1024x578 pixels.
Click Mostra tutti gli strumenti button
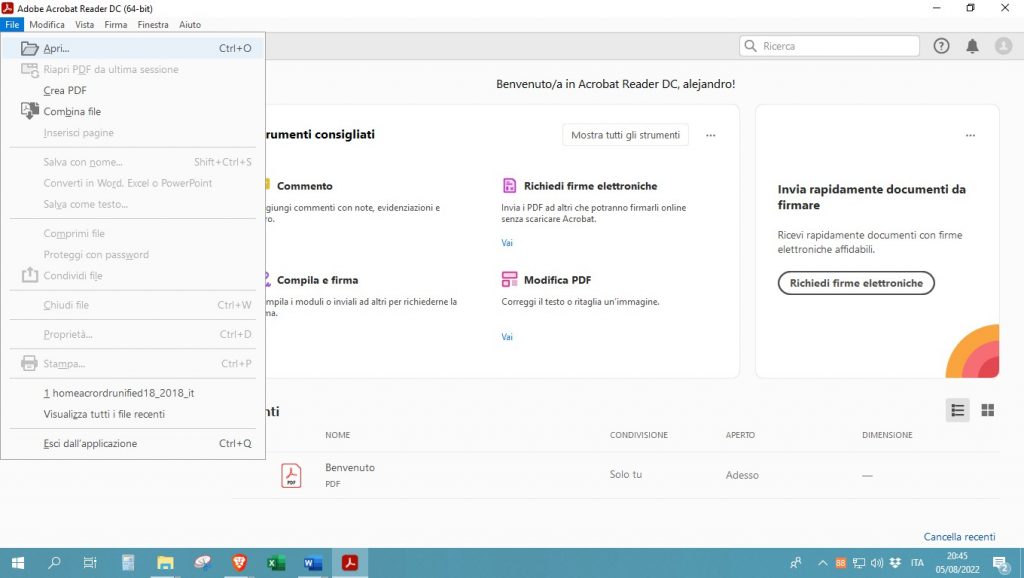[x=625, y=135]
